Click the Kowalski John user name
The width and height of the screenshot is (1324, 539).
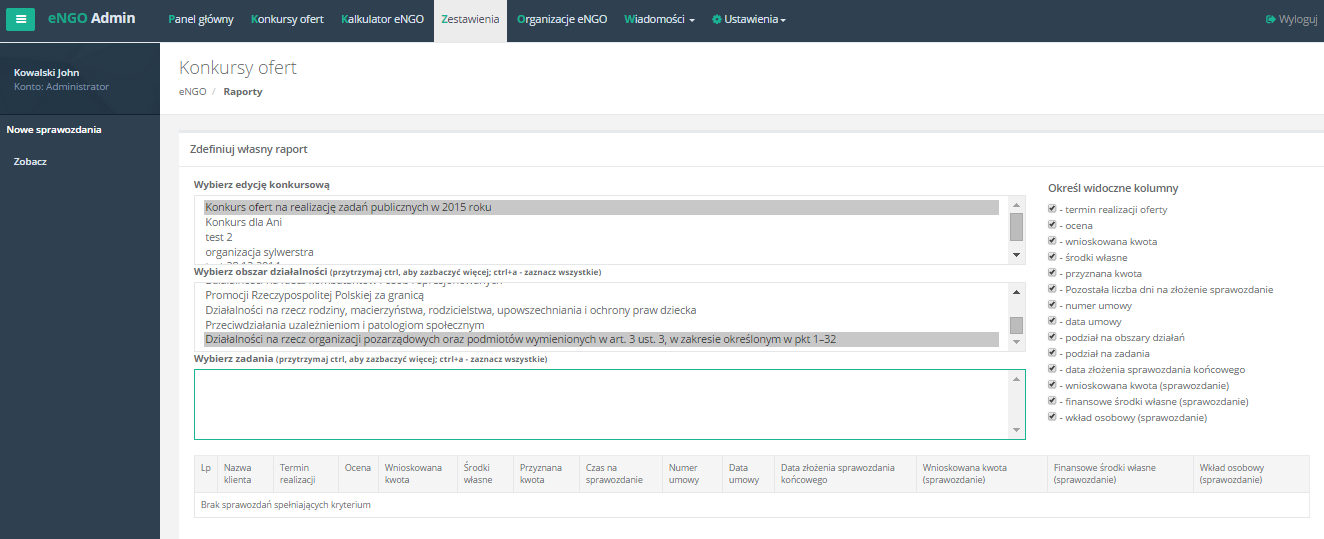point(46,72)
